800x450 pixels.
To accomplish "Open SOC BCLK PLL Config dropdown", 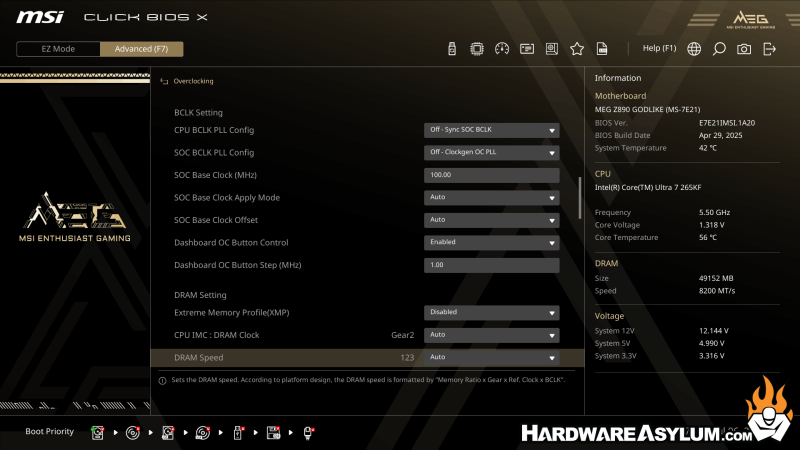I will coord(491,153).
